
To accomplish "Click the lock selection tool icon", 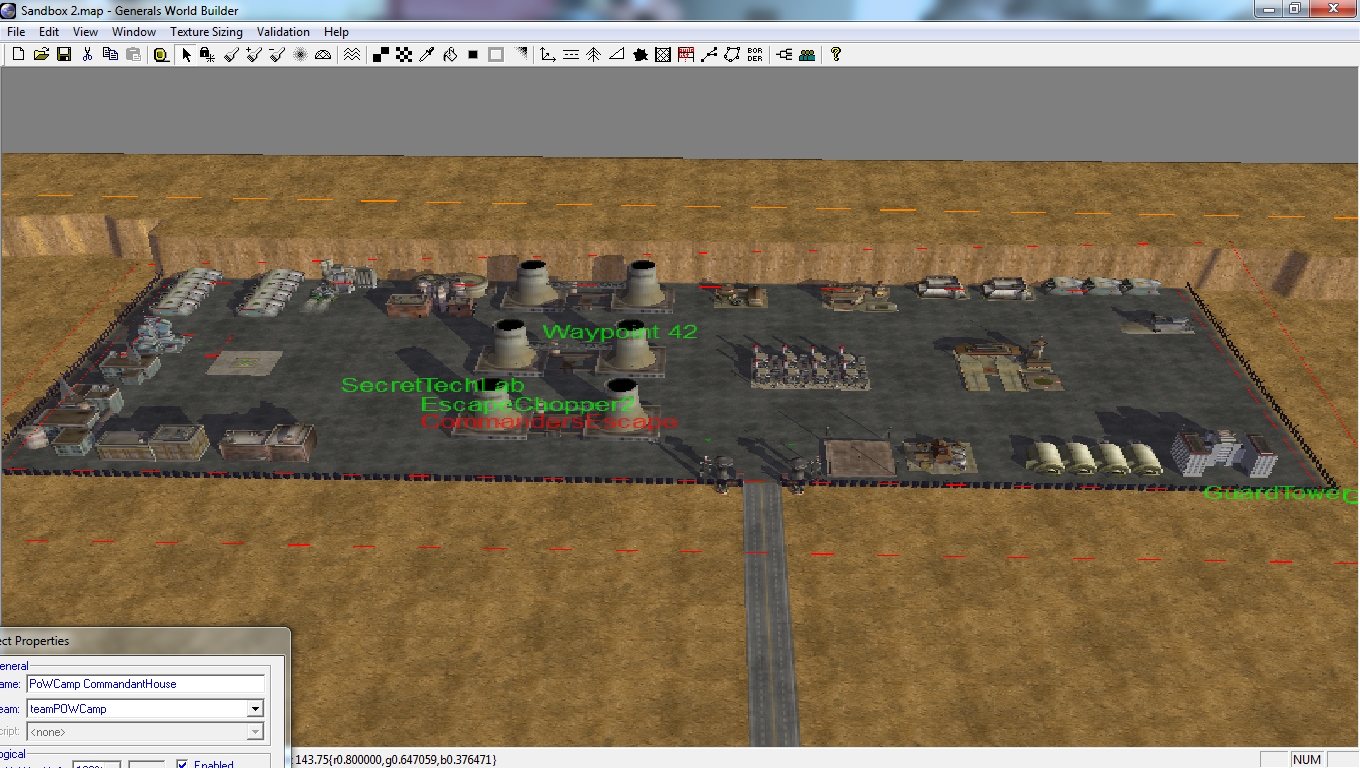I will 206,55.
